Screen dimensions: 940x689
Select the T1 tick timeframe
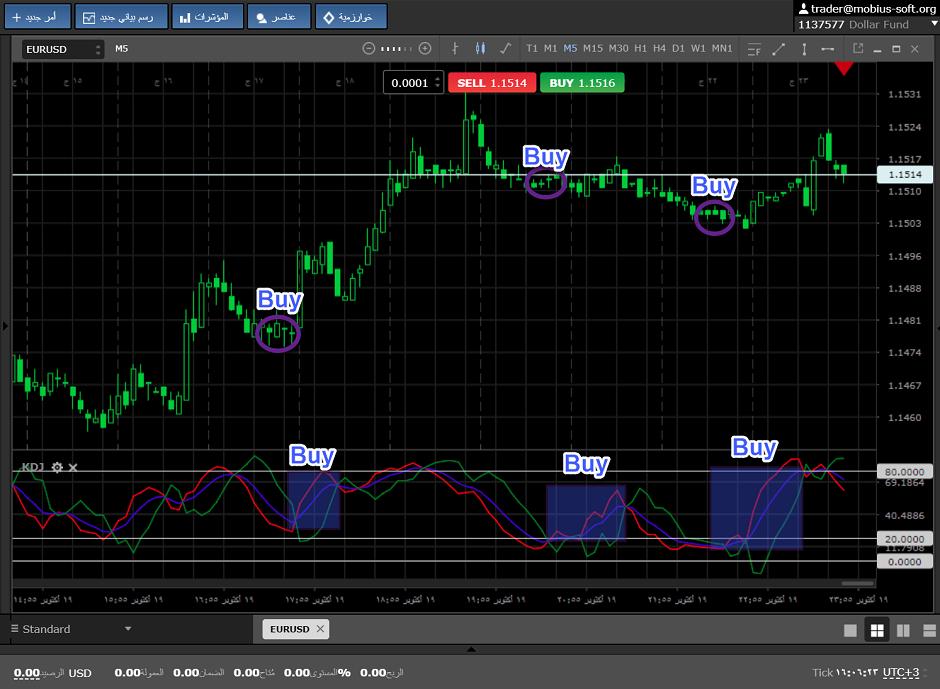[x=532, y=49]
